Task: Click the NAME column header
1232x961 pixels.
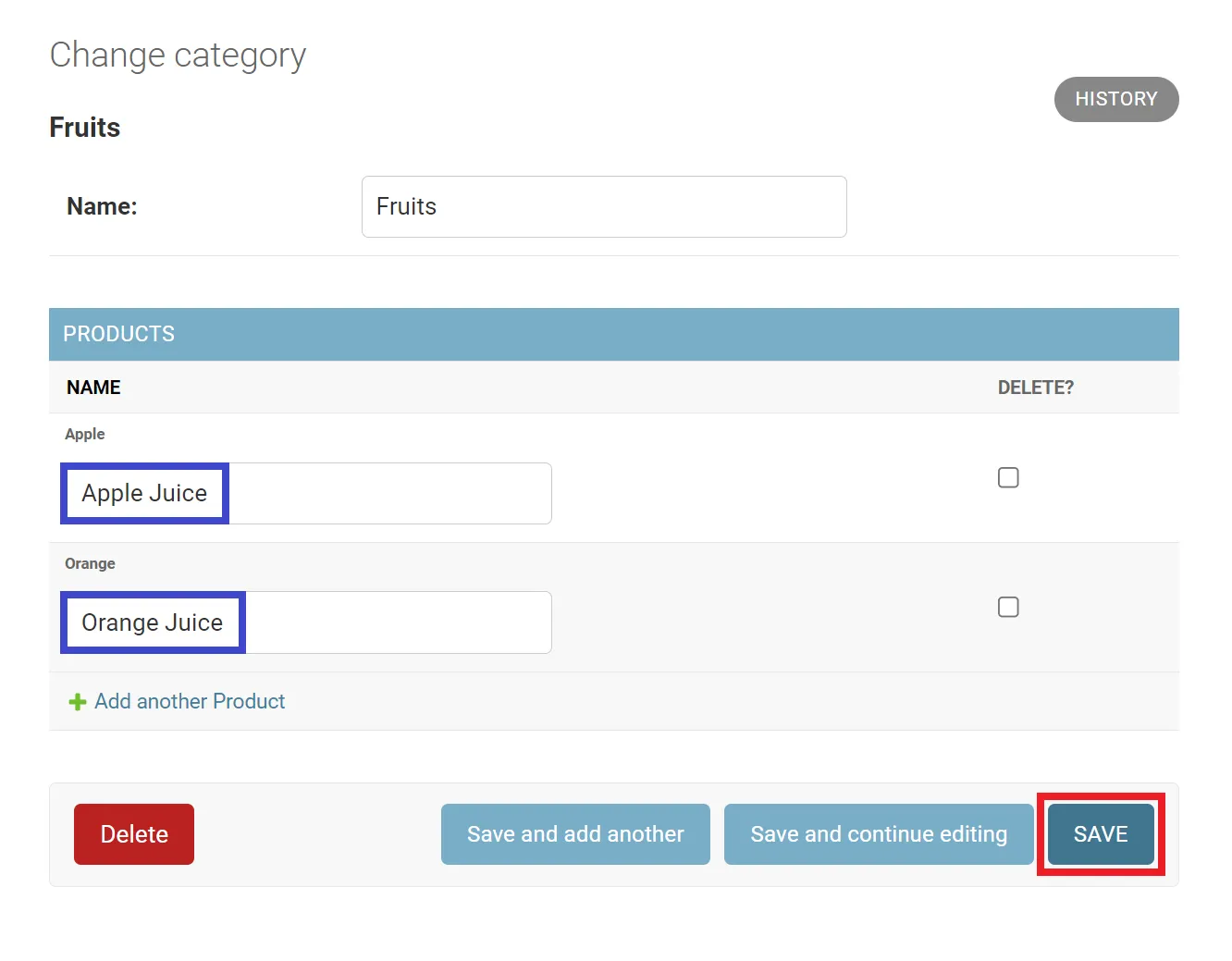Action: pos(93,388)
